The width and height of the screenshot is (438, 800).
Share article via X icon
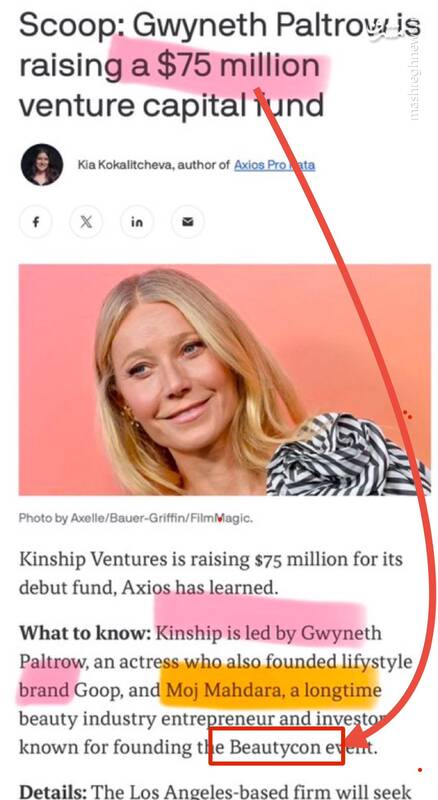pos(86,222)
